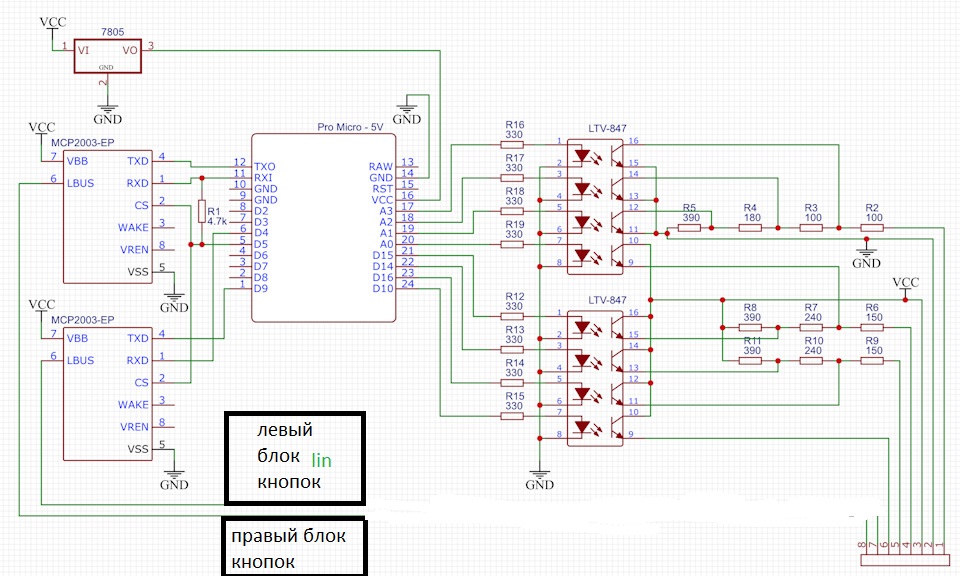
Task: Select the R12 330 resistor symbol
Action: coord(512,316)
